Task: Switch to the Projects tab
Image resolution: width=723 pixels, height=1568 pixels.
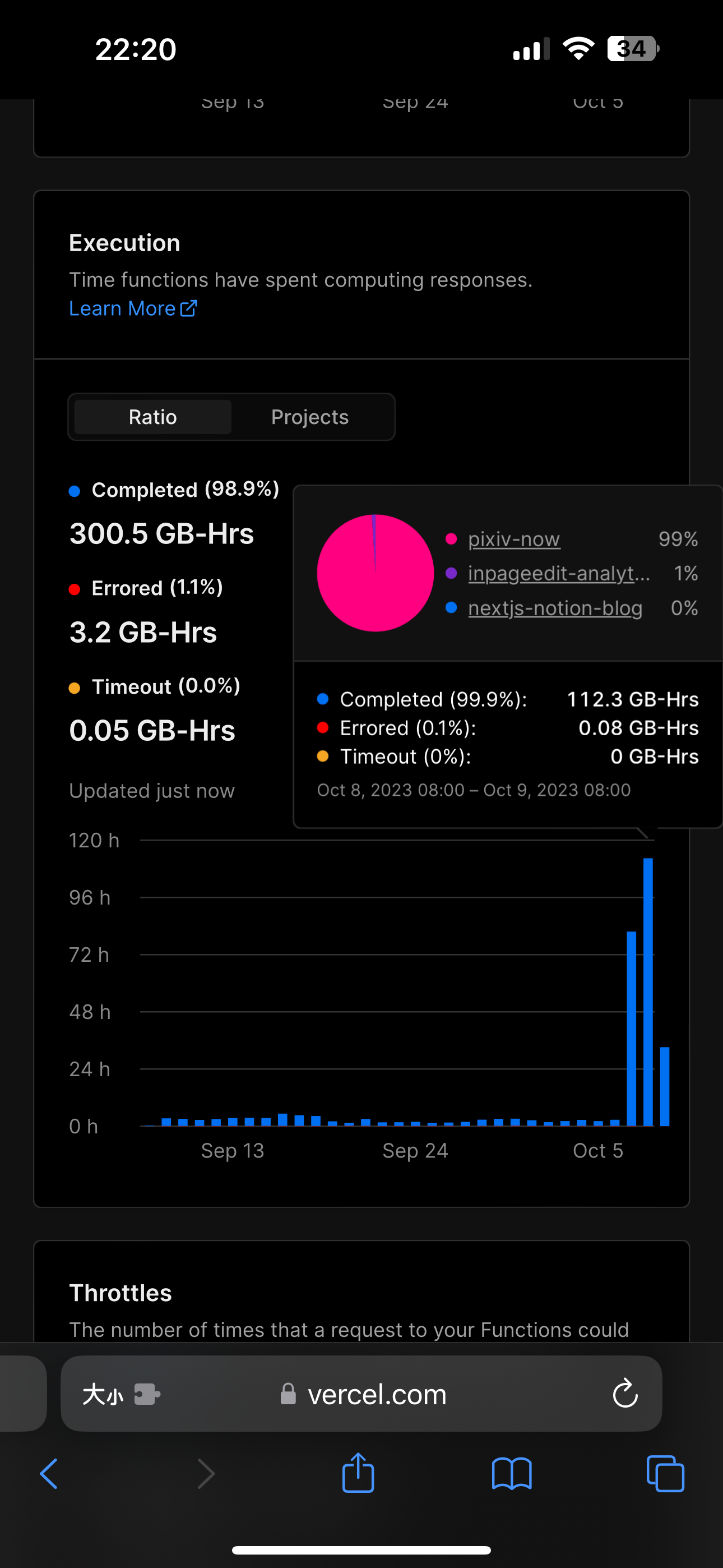Action: click(x=310, y=417)
